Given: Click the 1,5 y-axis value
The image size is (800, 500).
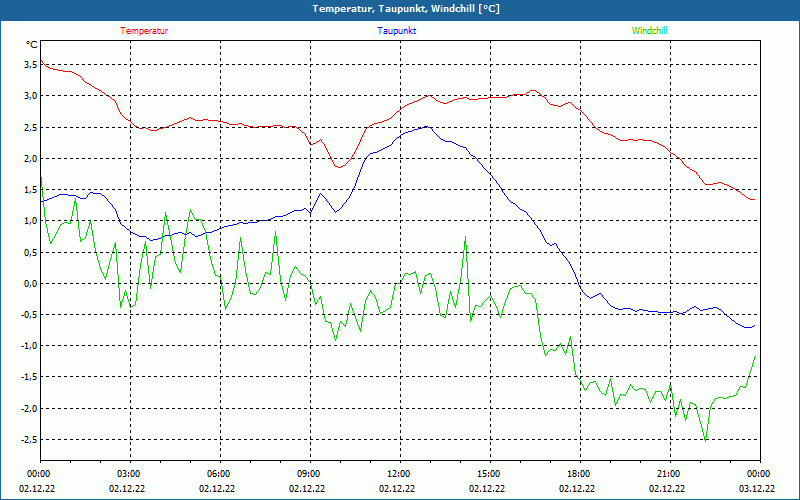Looking at the screenshot, I should [30, 190].
